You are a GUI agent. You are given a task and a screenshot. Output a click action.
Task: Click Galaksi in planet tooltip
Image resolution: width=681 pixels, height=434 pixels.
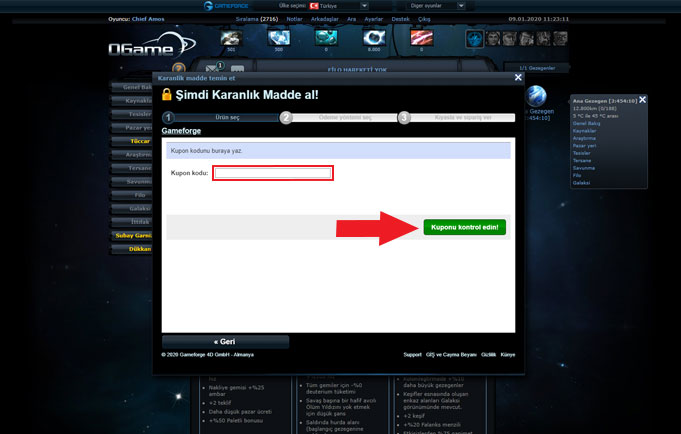click(x=581, y=182)
